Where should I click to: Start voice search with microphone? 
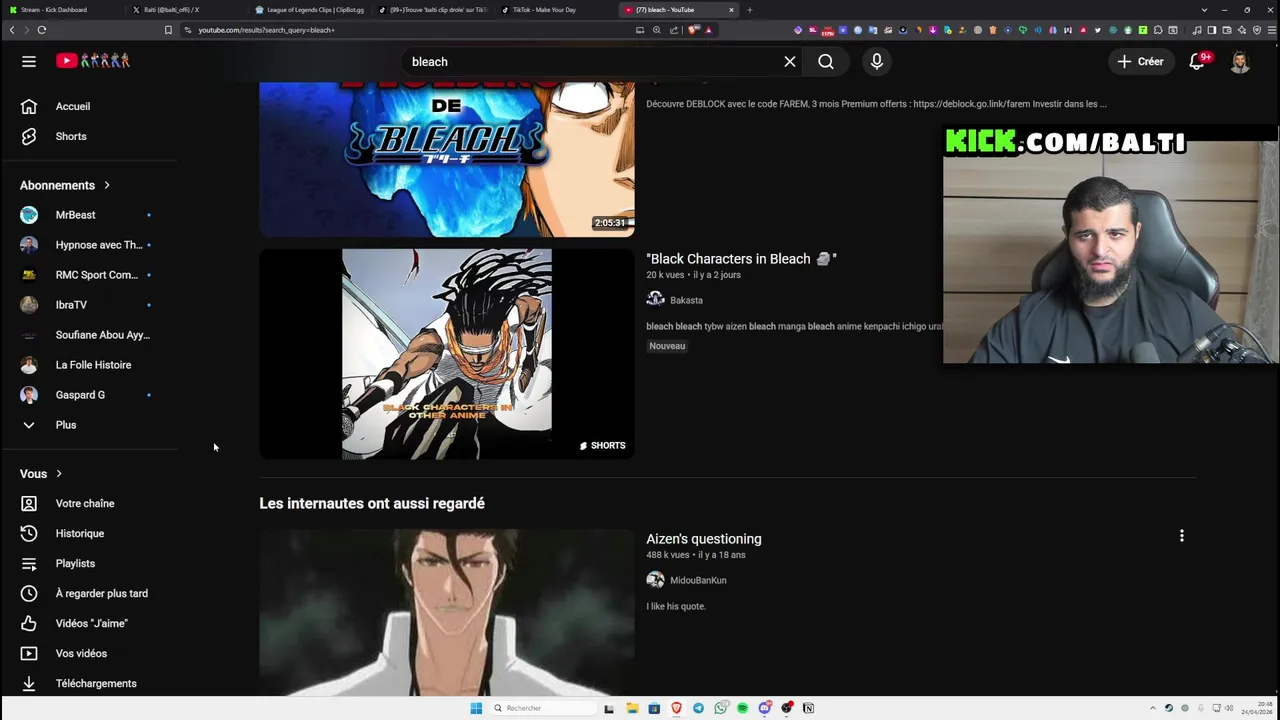(877, 61)
